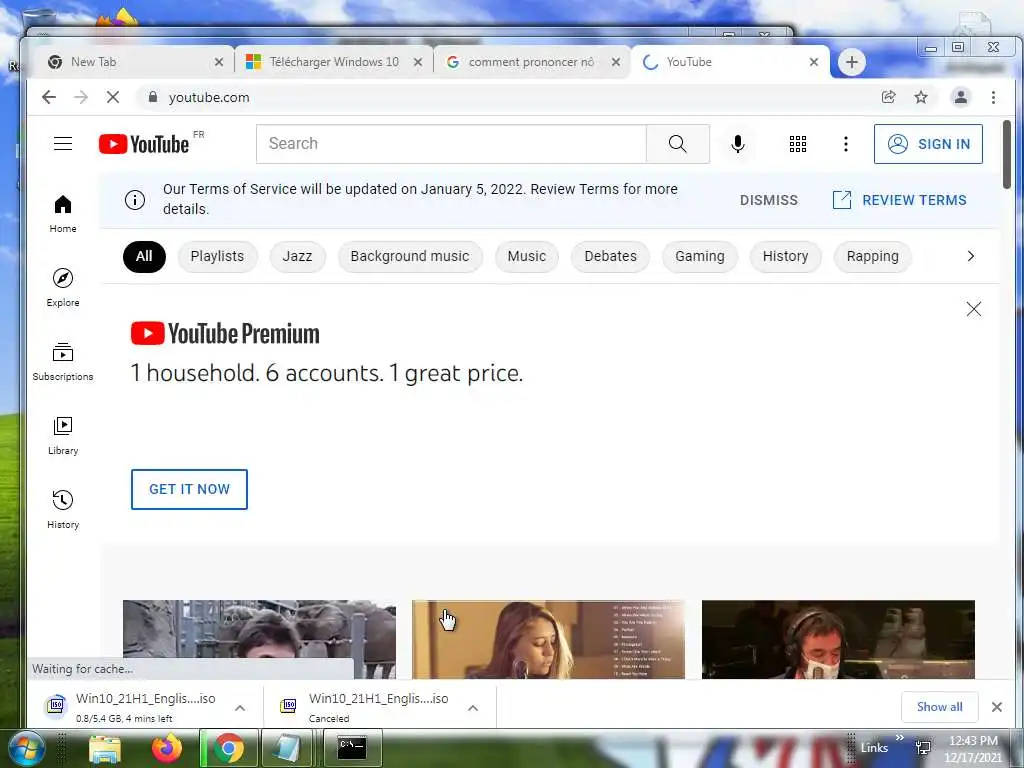Click the browser back arrow
This screenshot has width=1024, height=768.
click(x=49, y=97)
